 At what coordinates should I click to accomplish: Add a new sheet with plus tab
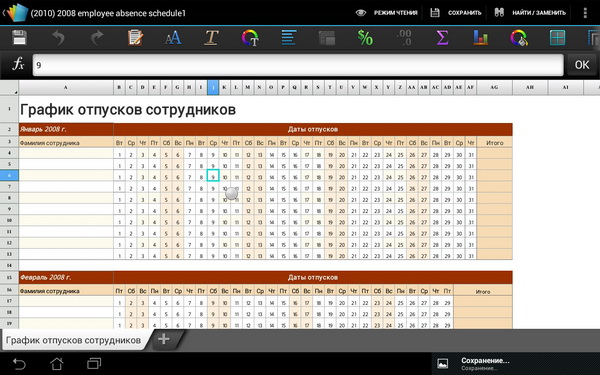point(164,339)
